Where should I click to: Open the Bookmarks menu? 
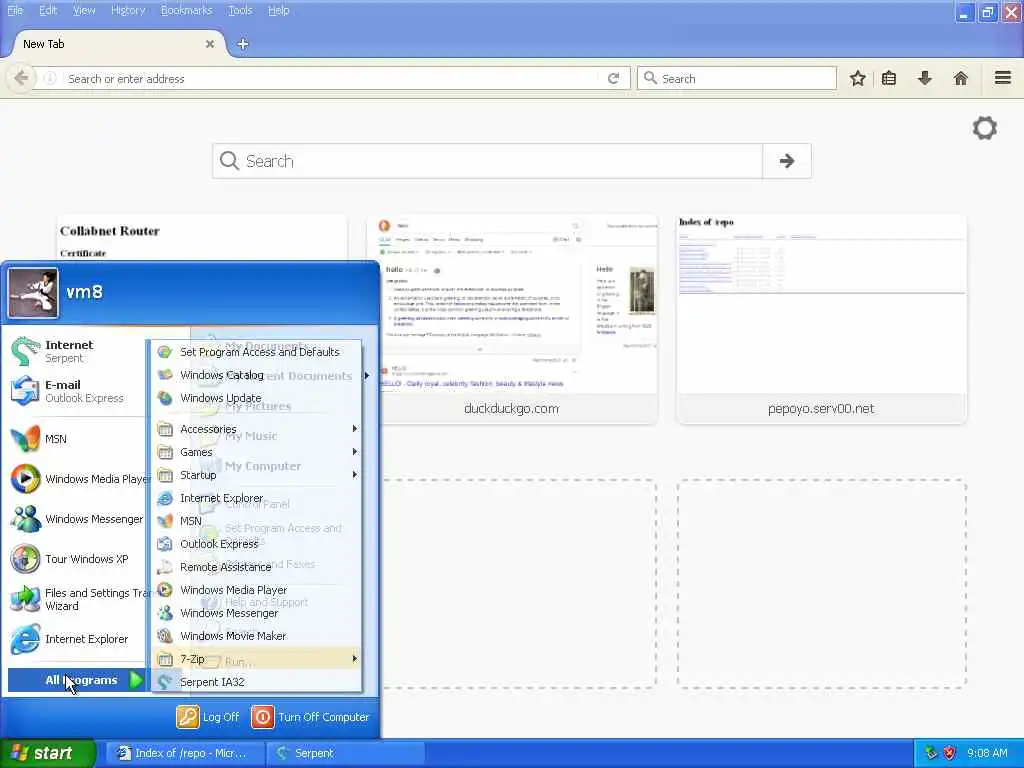[x=187, y=10]
